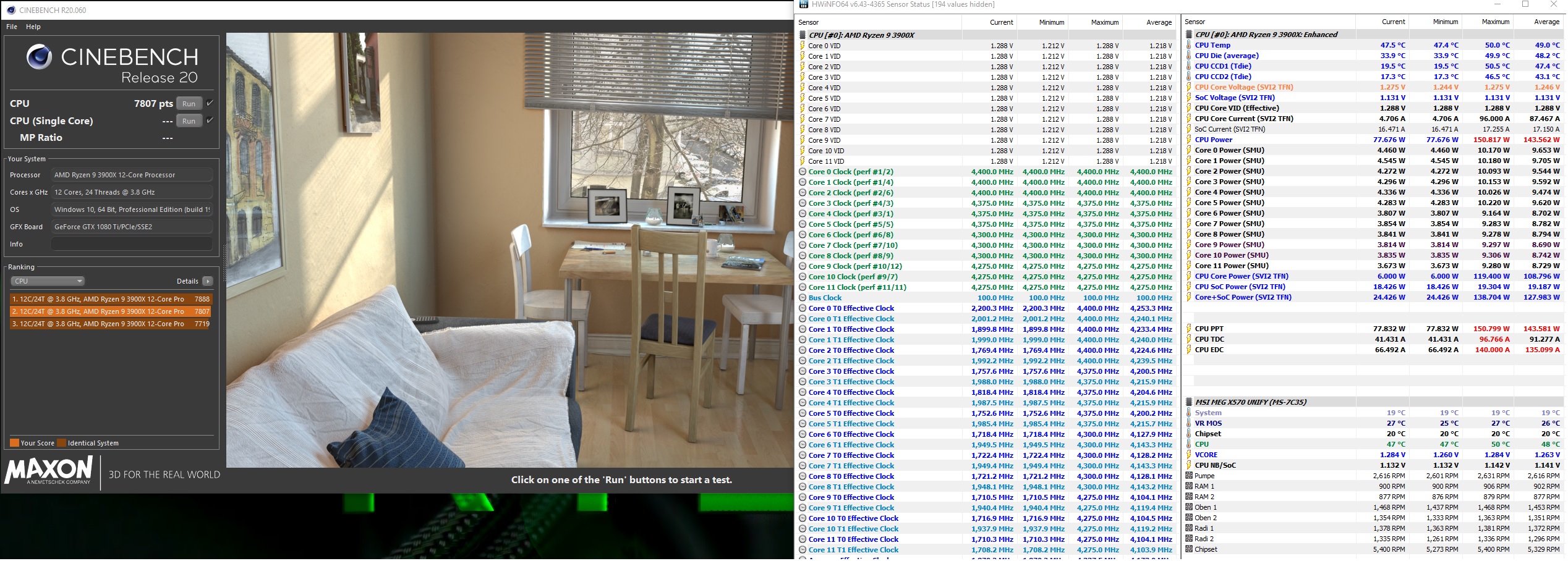Click the clock icon beside Core 11 T1 Effective Clock

(x=803, y=550)
